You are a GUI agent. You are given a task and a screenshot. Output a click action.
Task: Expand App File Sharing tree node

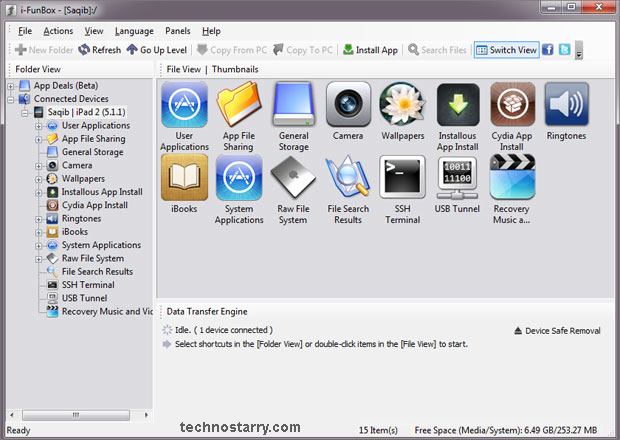[39, 140]
